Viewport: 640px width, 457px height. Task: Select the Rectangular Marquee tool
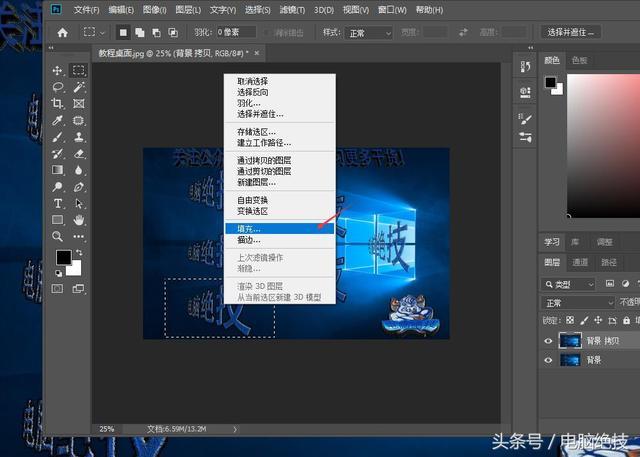point(78,70)
